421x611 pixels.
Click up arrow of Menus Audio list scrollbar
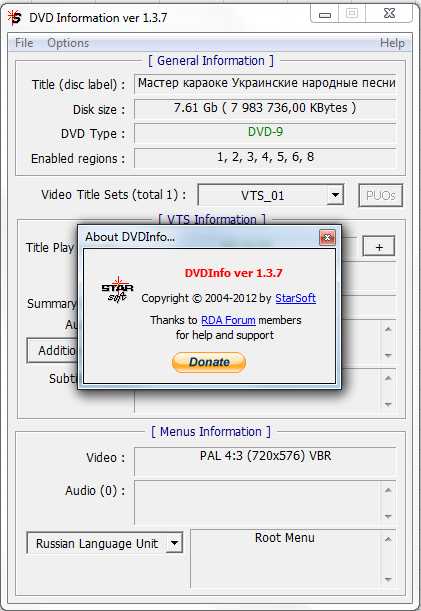click(388, 490)
